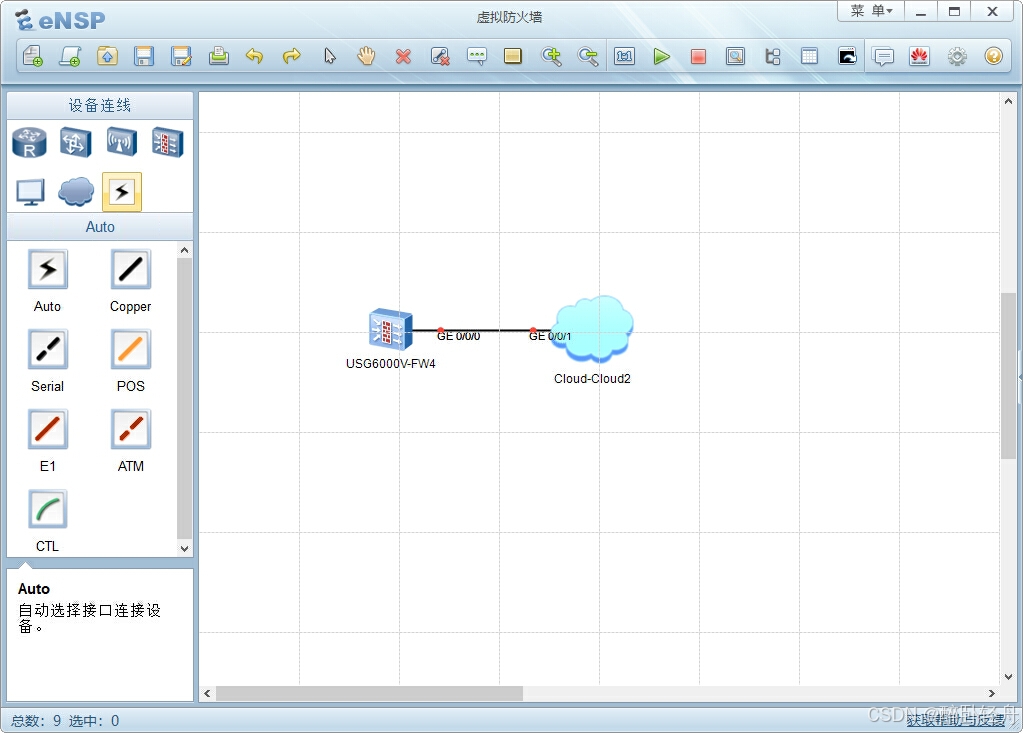Click the Save As toolbar icon
Viewport: 1023px width, 733px height.
(181, 56)
